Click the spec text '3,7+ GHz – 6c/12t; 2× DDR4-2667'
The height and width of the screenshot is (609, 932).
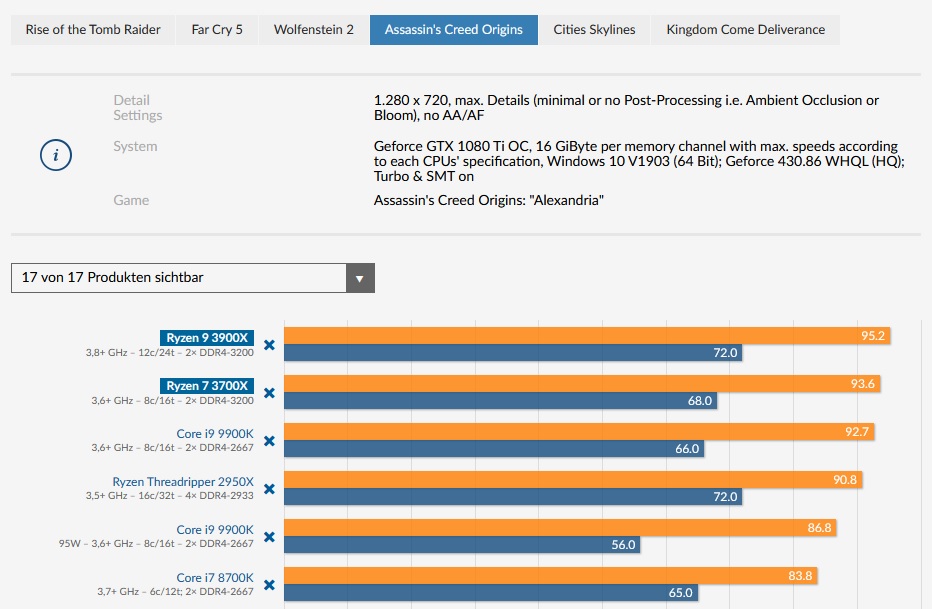pyautogui.click(x=175, y=592)
